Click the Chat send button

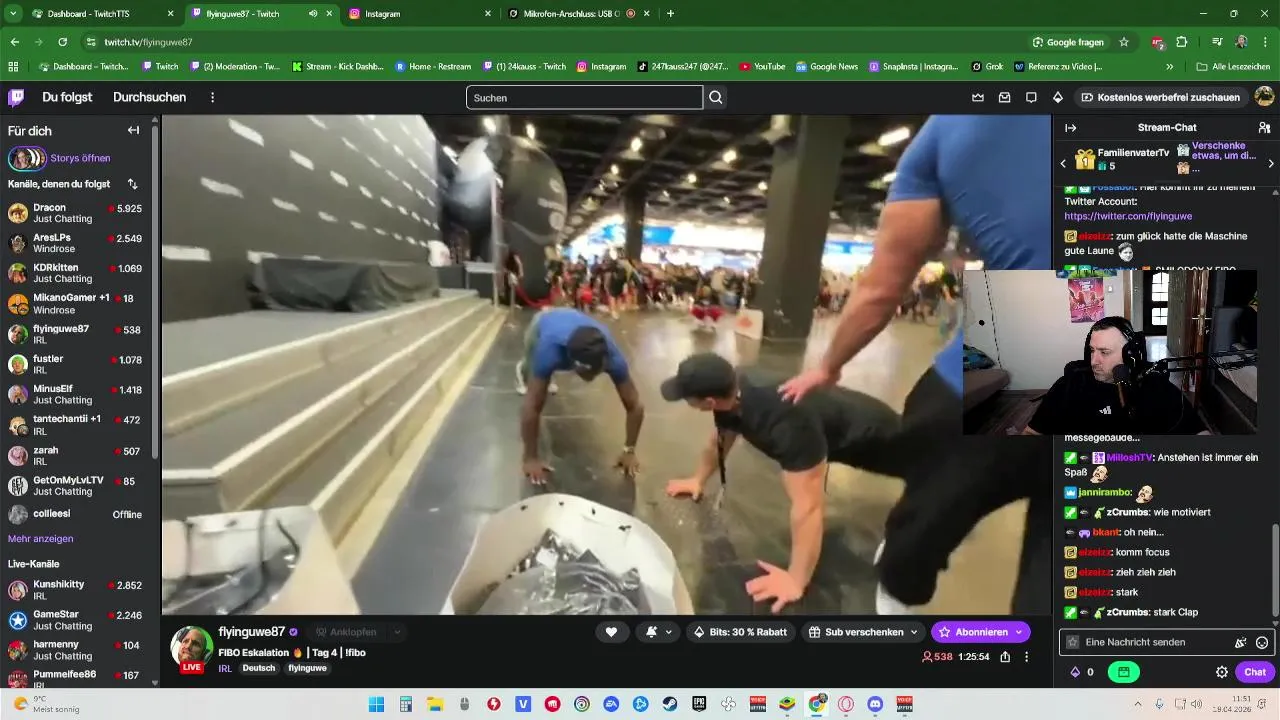tap(1255, 672)
